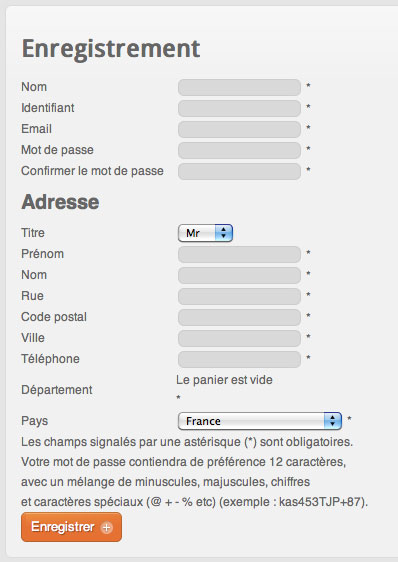The width and height of the screenshot is (398, 562).
Task: Click the Le panier est vide text
Action: tap(224, 380)
